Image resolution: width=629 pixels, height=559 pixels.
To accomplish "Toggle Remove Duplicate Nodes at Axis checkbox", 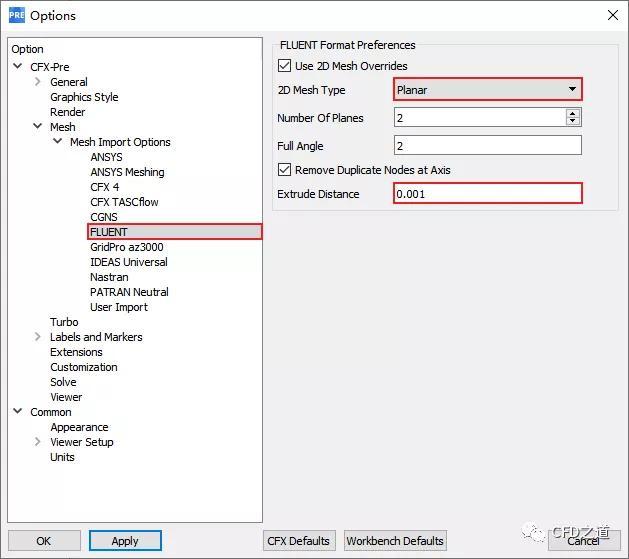I will [284, 170].
